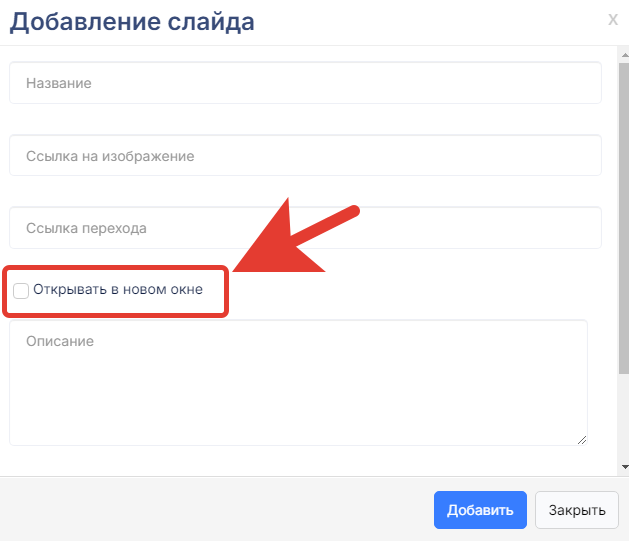The width and height of the screenshot is (629, 541).
Task: Click the vertical scrollbar thumb
Action: coord(624,219)
